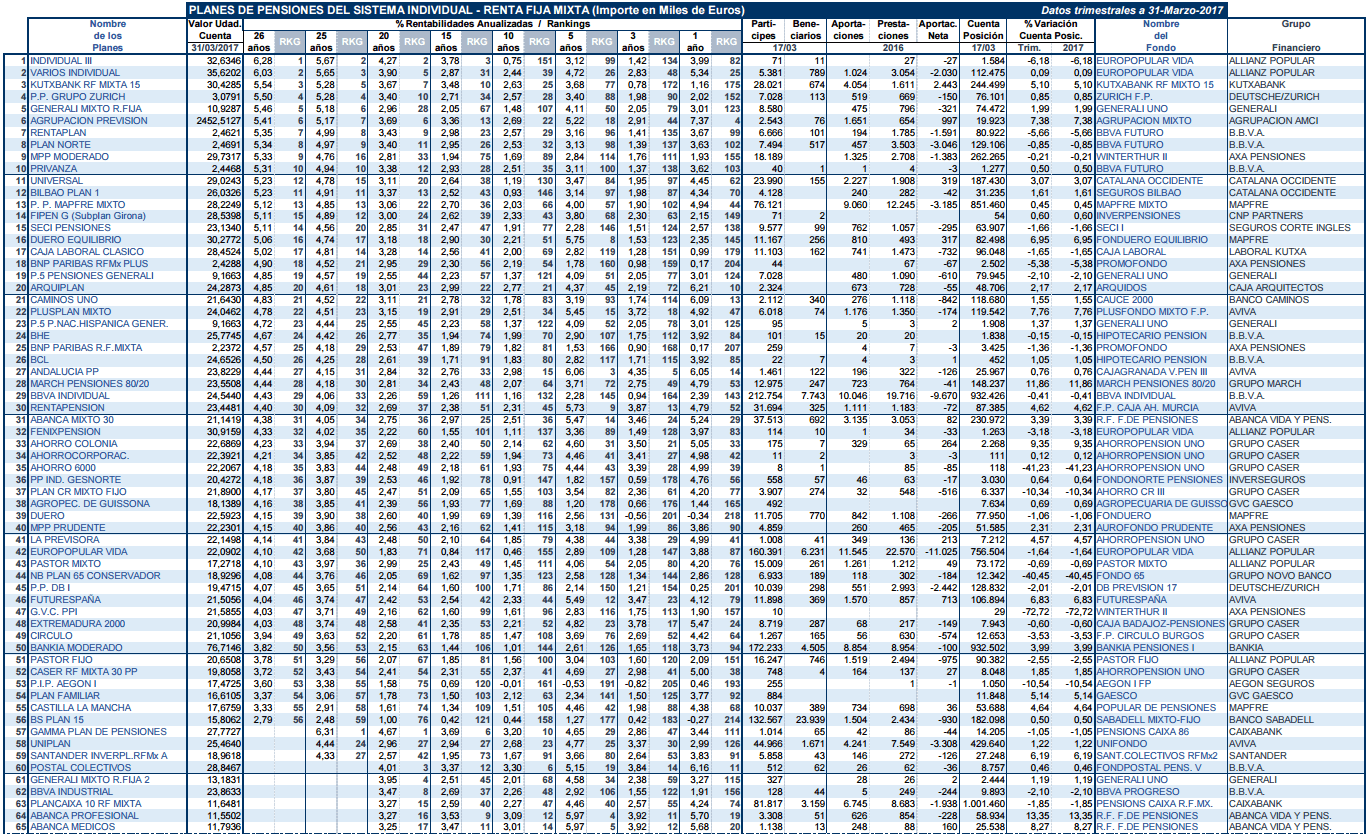Select fund 'CAJAGRANADA V.PEN III'
This screenshot has height=834, width=1368.
point(1153,370)
